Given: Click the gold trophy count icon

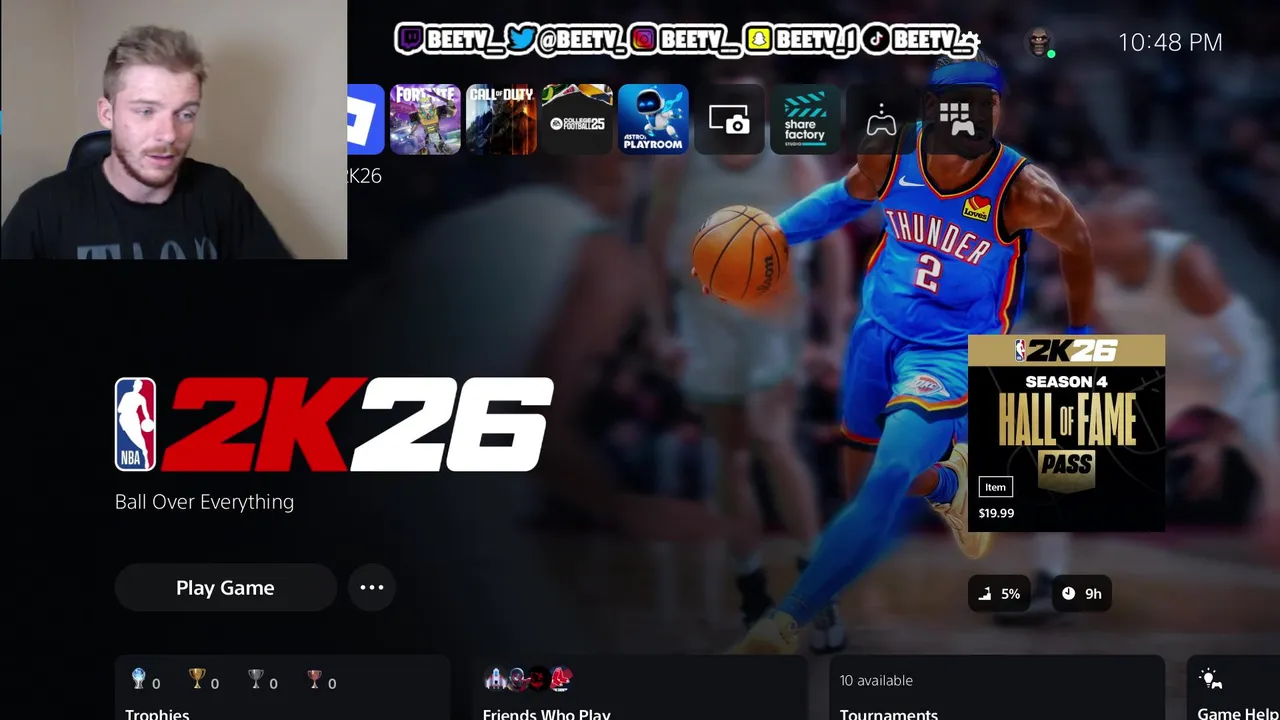Looking at the screenshot, I should click(x=197, y=680).
